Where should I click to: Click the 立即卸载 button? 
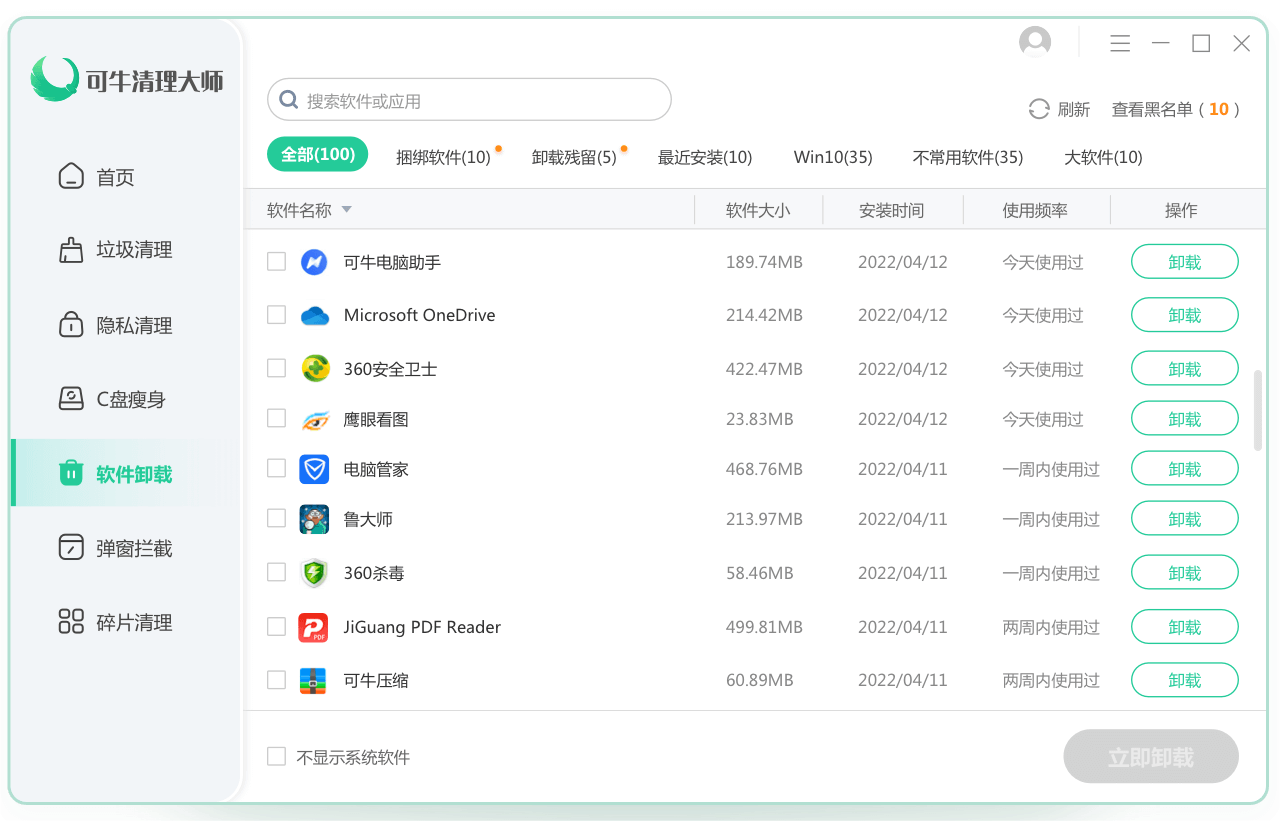1151,757
